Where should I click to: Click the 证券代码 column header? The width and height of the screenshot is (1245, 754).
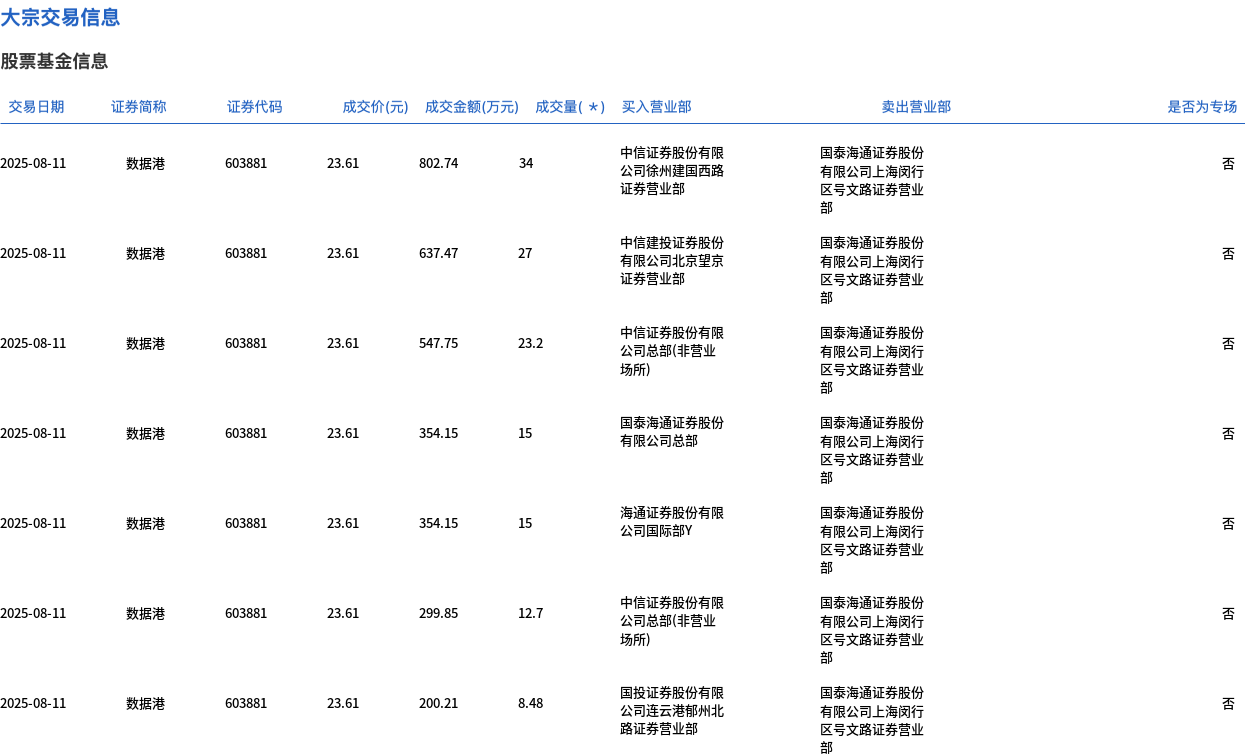pos(255,107)
